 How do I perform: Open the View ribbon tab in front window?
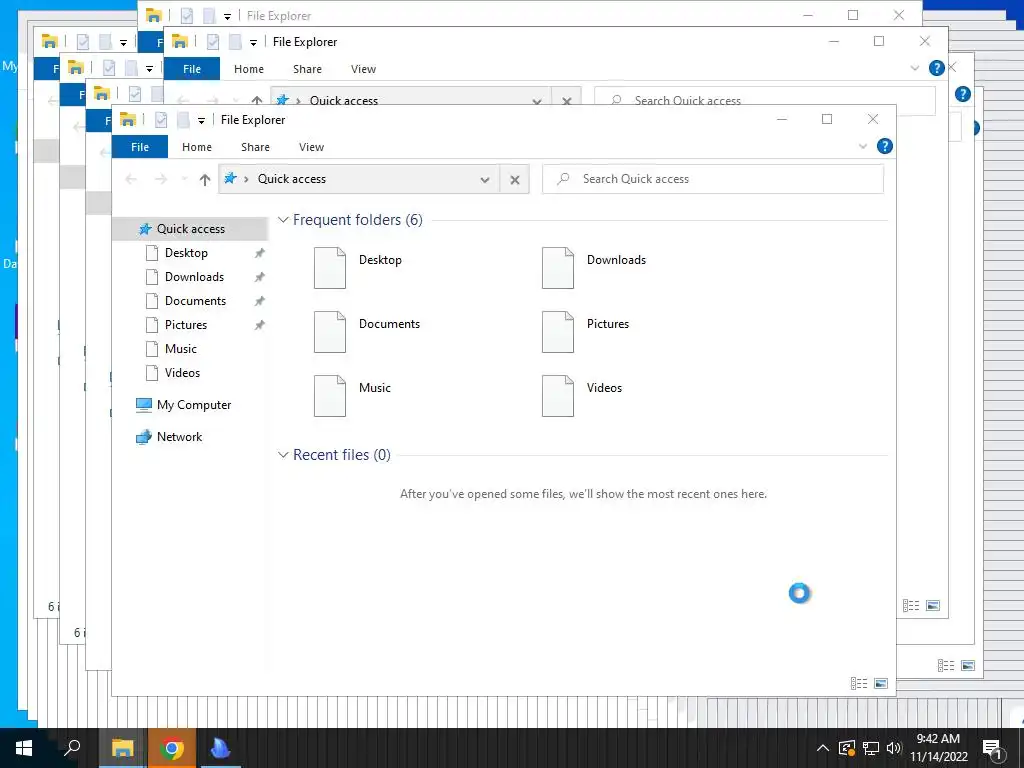[x=312, y=147]
